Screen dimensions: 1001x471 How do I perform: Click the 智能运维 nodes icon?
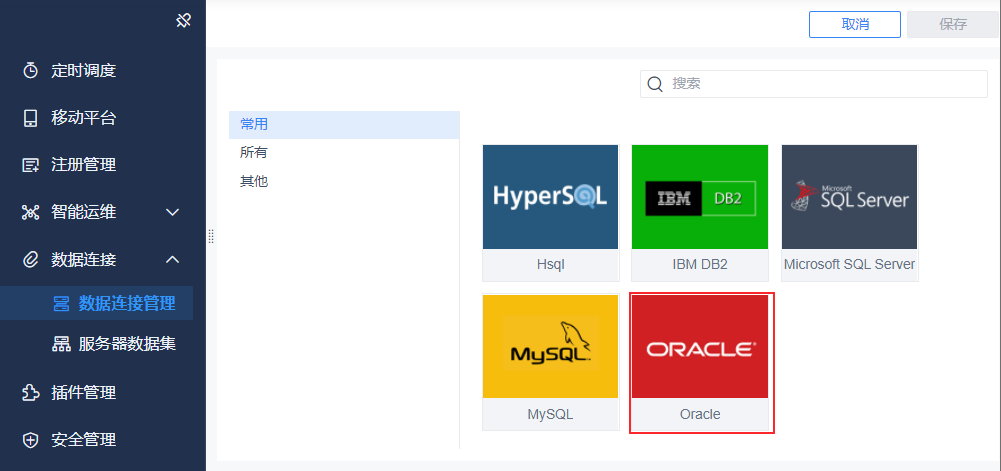31,213
